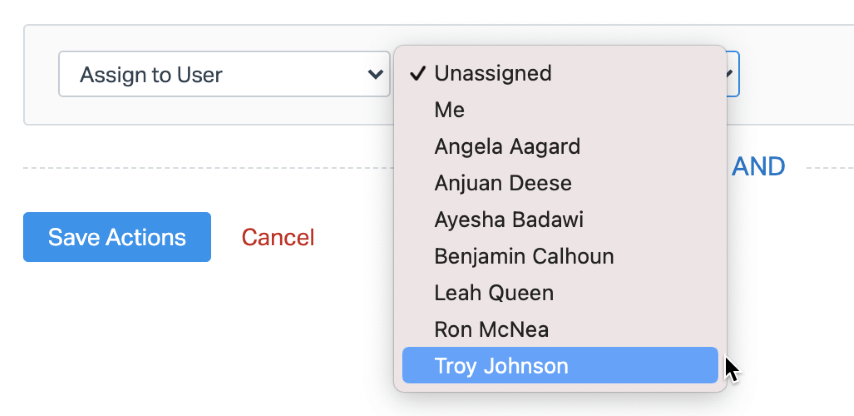Screen dimensions: 854x416
Task: Select Unassigned from the user list
Action: (x=493, y=74)
